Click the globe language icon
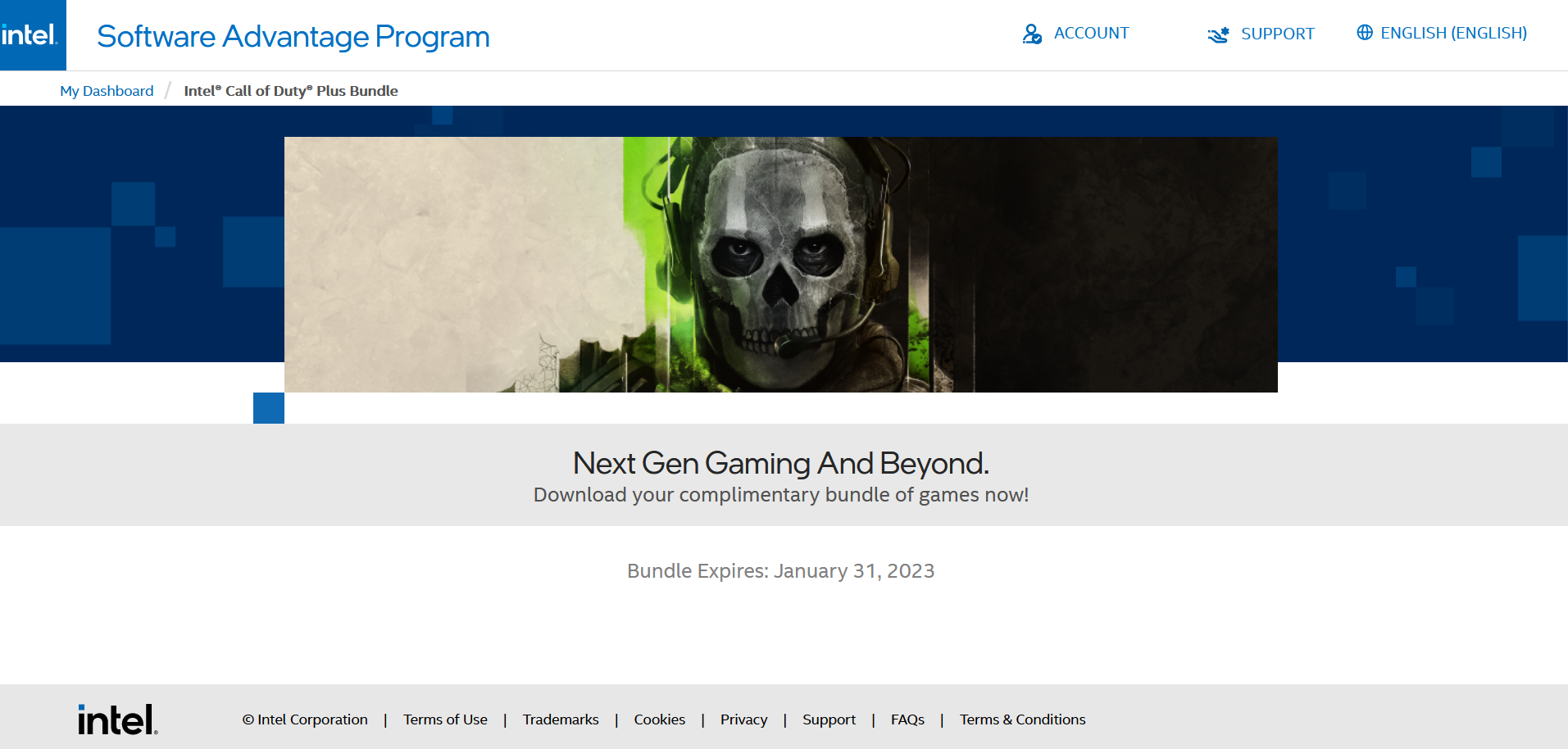 (1365, 33)
